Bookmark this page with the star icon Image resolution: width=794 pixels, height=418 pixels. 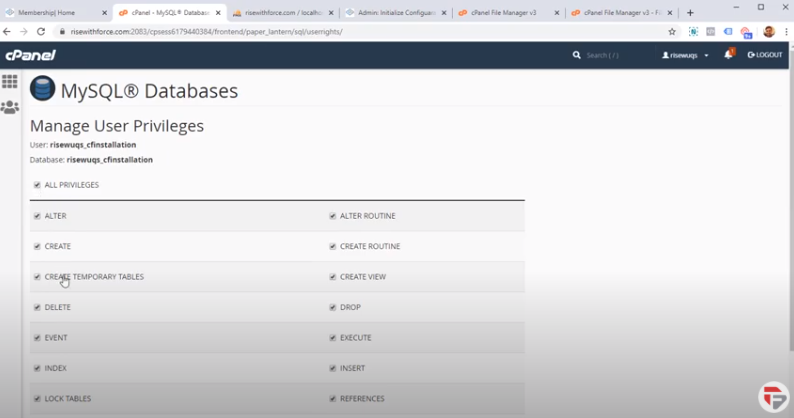pyautogui.click(x=672, y=32)
